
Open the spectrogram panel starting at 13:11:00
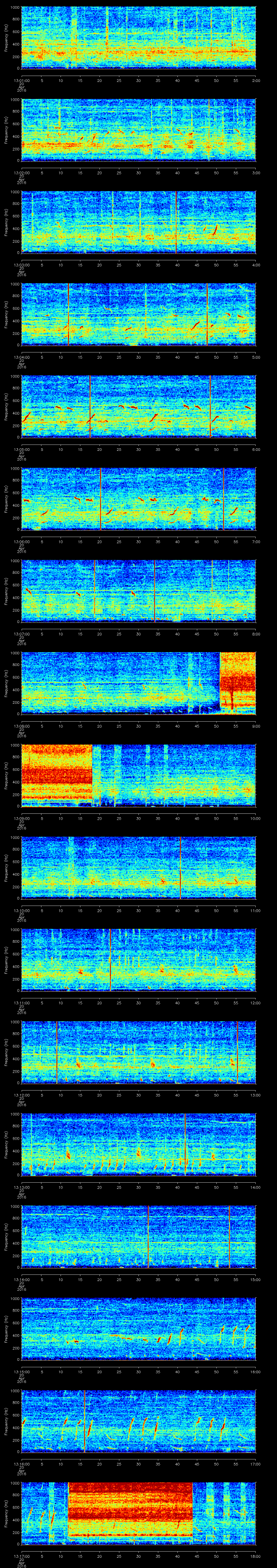(138, 960)
